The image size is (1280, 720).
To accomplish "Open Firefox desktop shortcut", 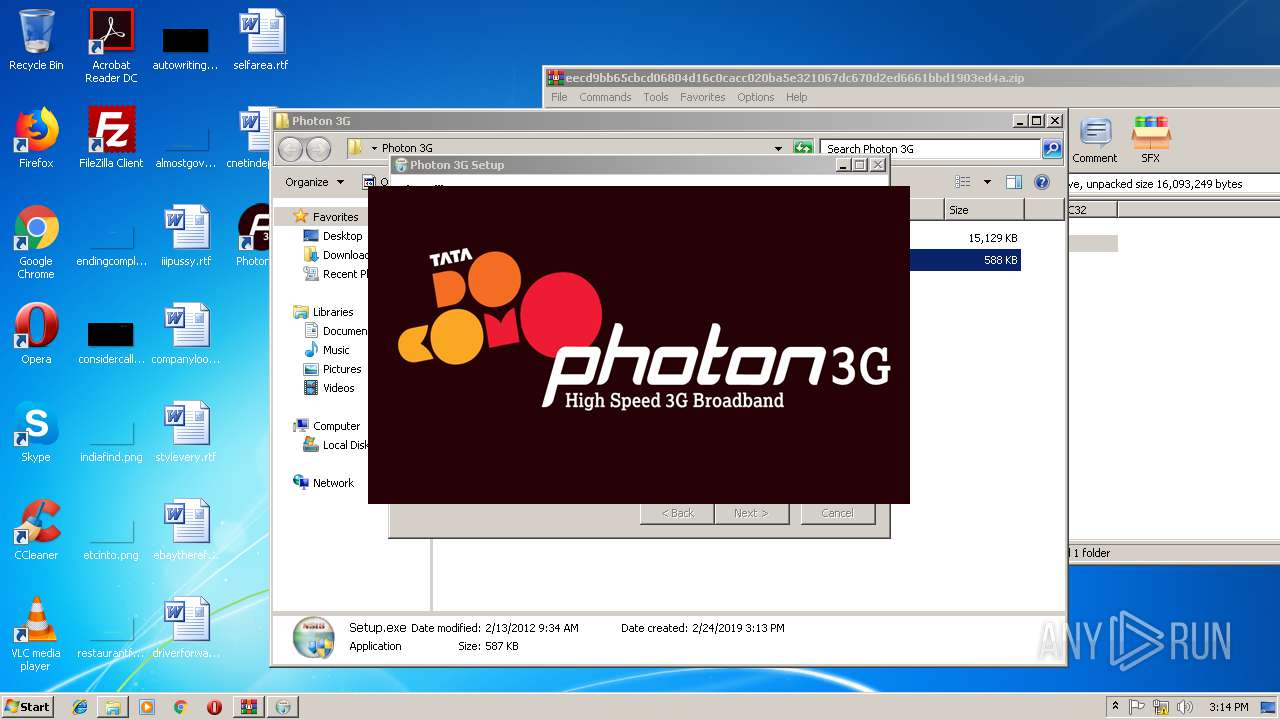I will pyautogui.click(x=36, y=138).
